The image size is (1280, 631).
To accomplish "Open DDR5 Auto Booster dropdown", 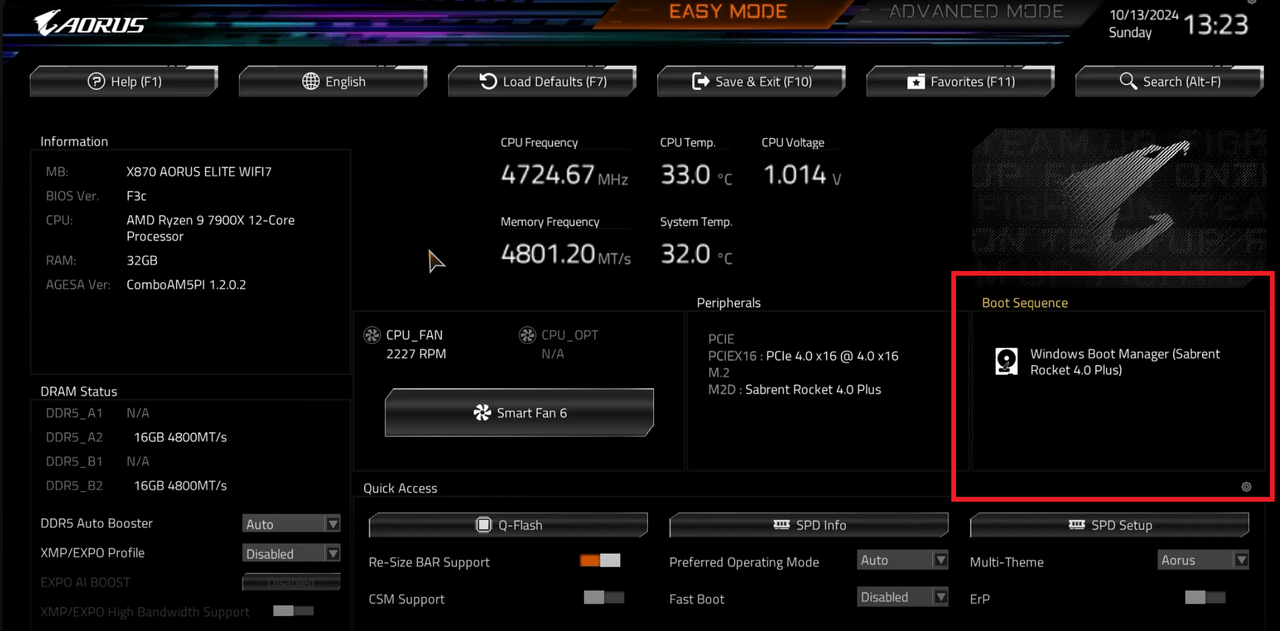I will [292, 524].
